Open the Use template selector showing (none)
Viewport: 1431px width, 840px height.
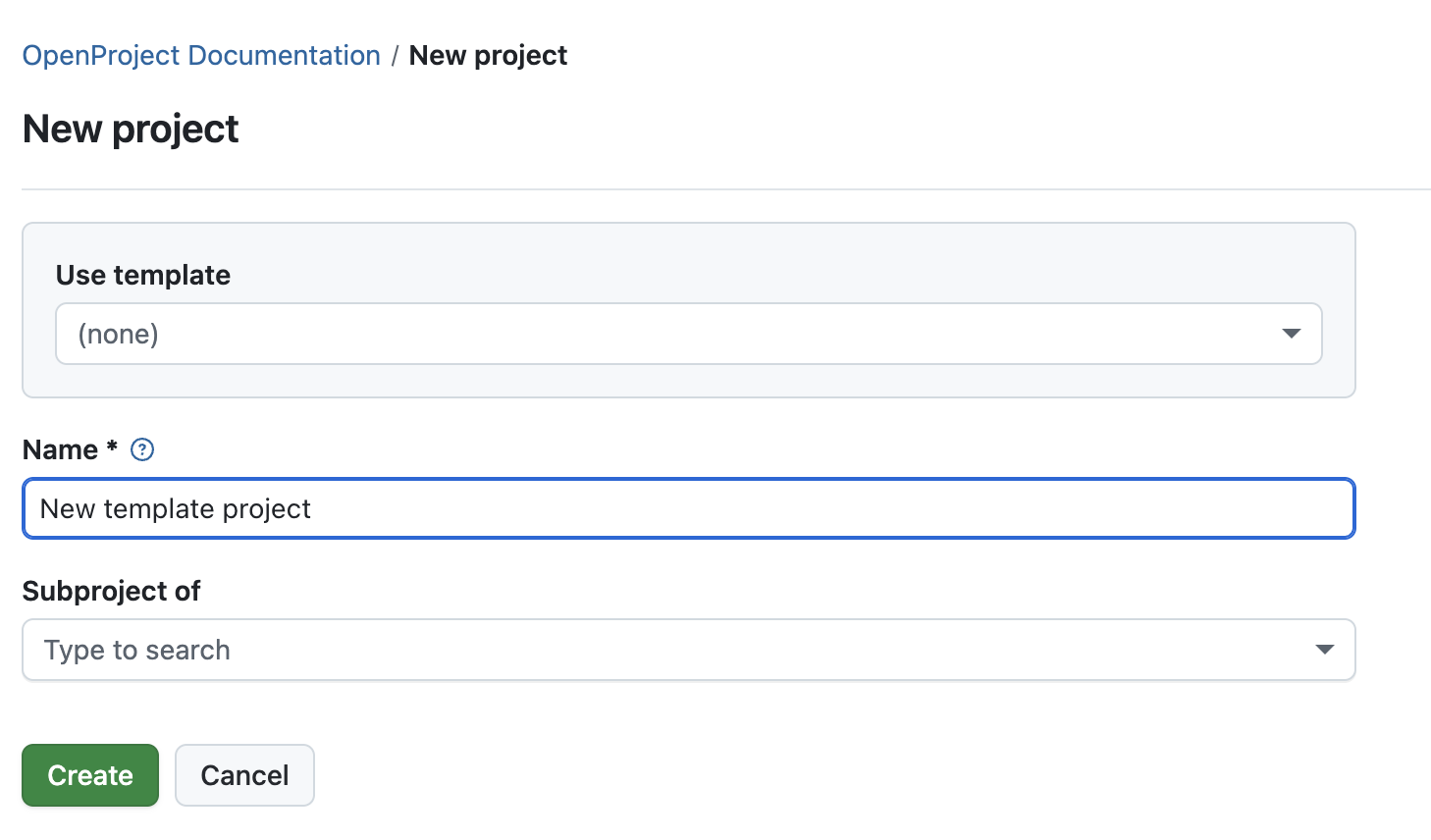pos(687,334)
